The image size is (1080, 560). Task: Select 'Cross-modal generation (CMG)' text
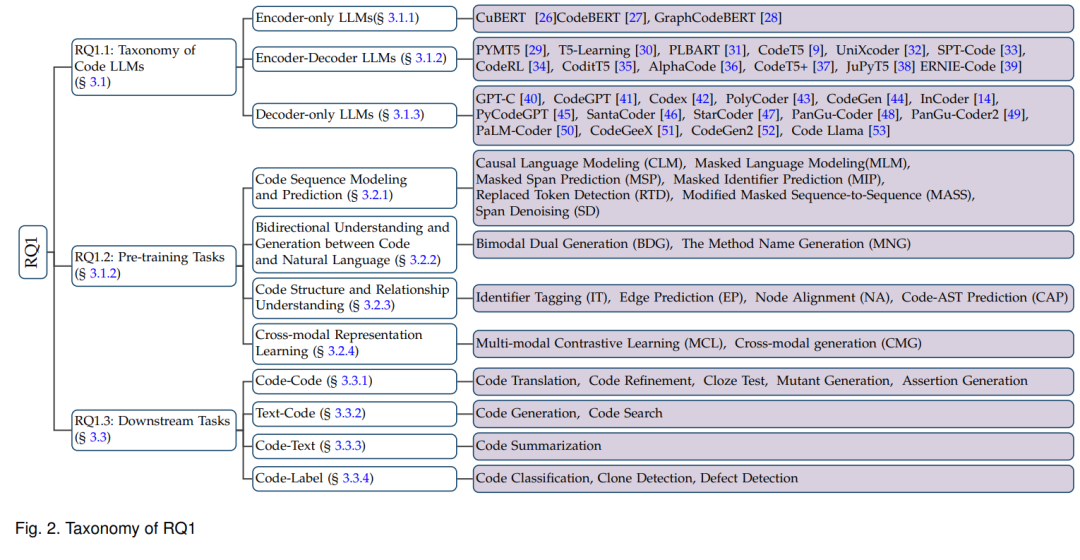[828, 344]
